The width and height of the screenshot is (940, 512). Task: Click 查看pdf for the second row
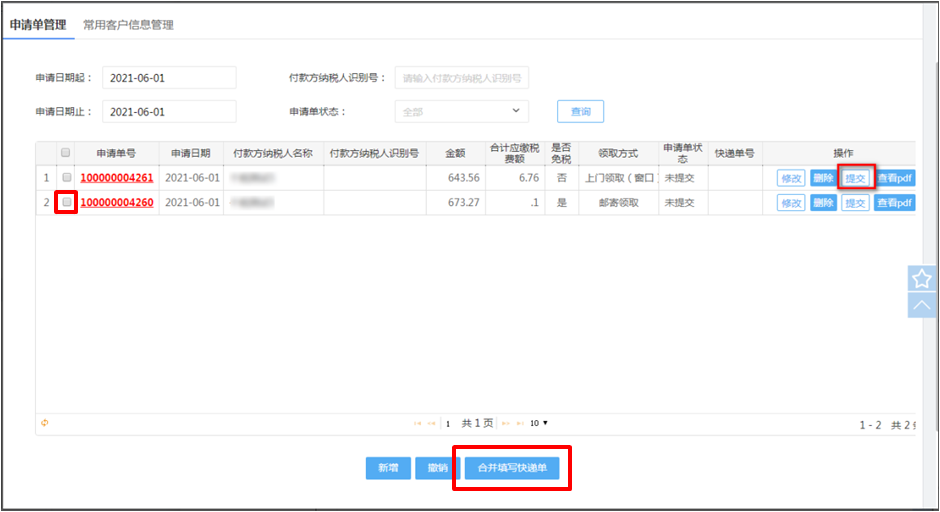894,203
